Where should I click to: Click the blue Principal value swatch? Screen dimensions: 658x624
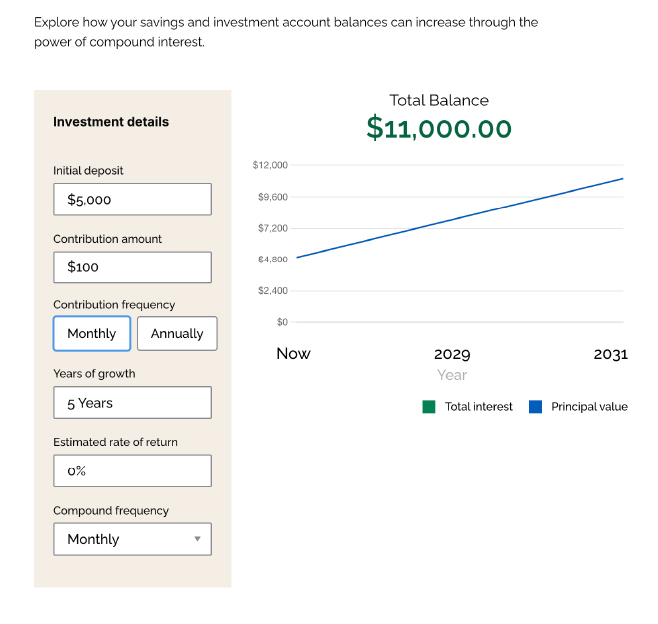[535, 407]
